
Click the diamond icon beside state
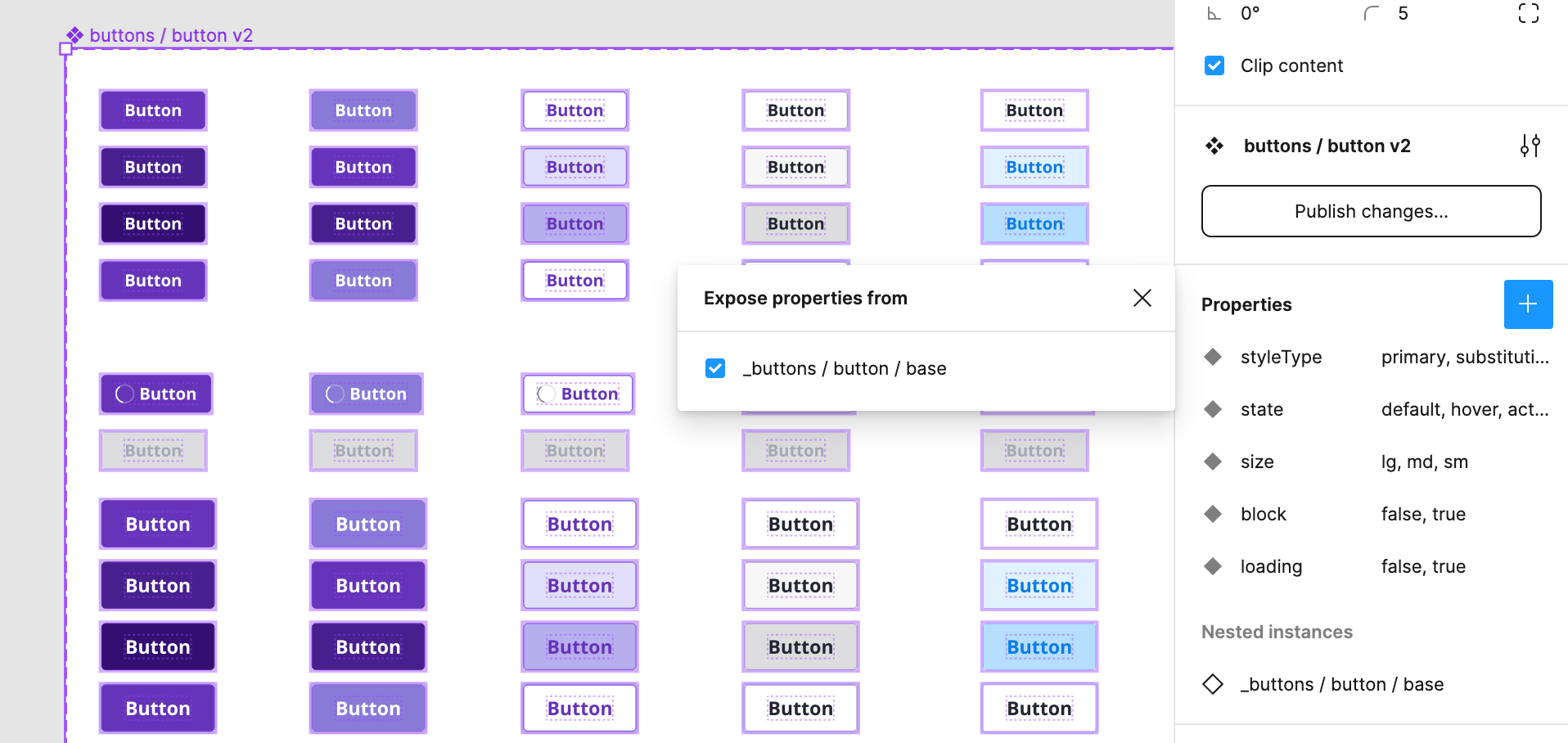[1213, 409]
